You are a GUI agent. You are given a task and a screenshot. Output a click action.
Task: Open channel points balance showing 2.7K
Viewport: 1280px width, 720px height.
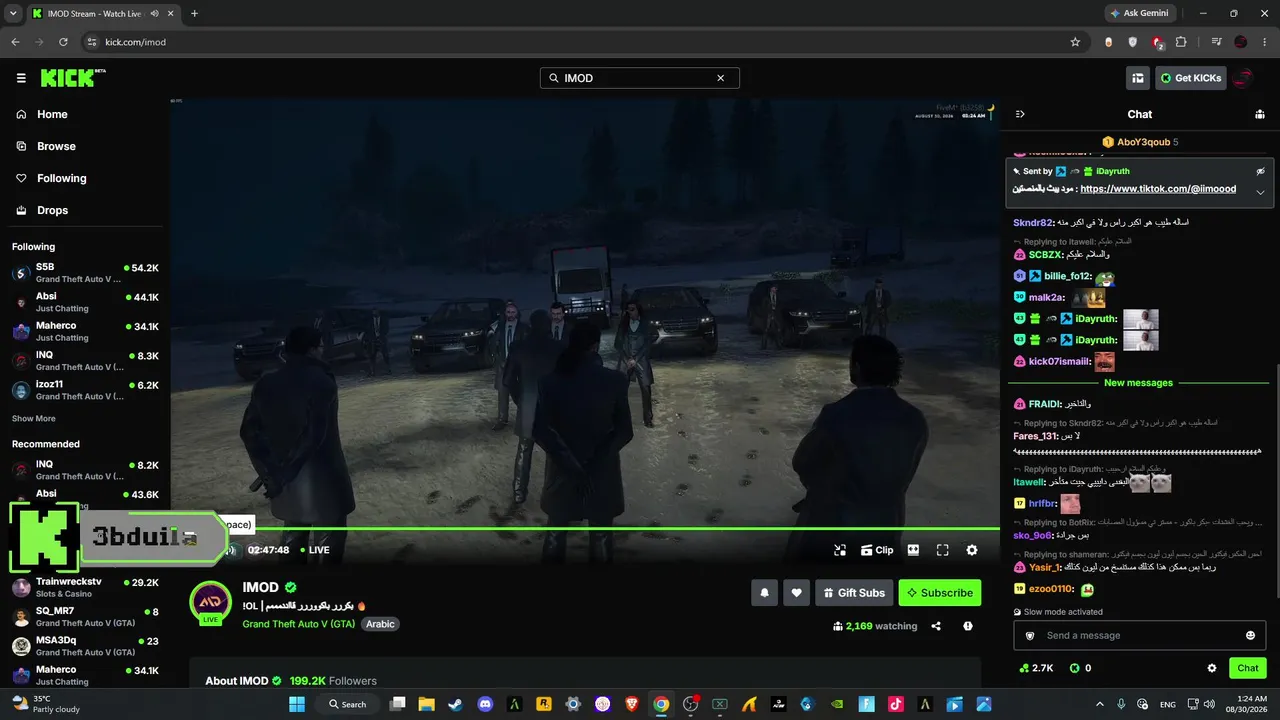tap(1036, 668)
